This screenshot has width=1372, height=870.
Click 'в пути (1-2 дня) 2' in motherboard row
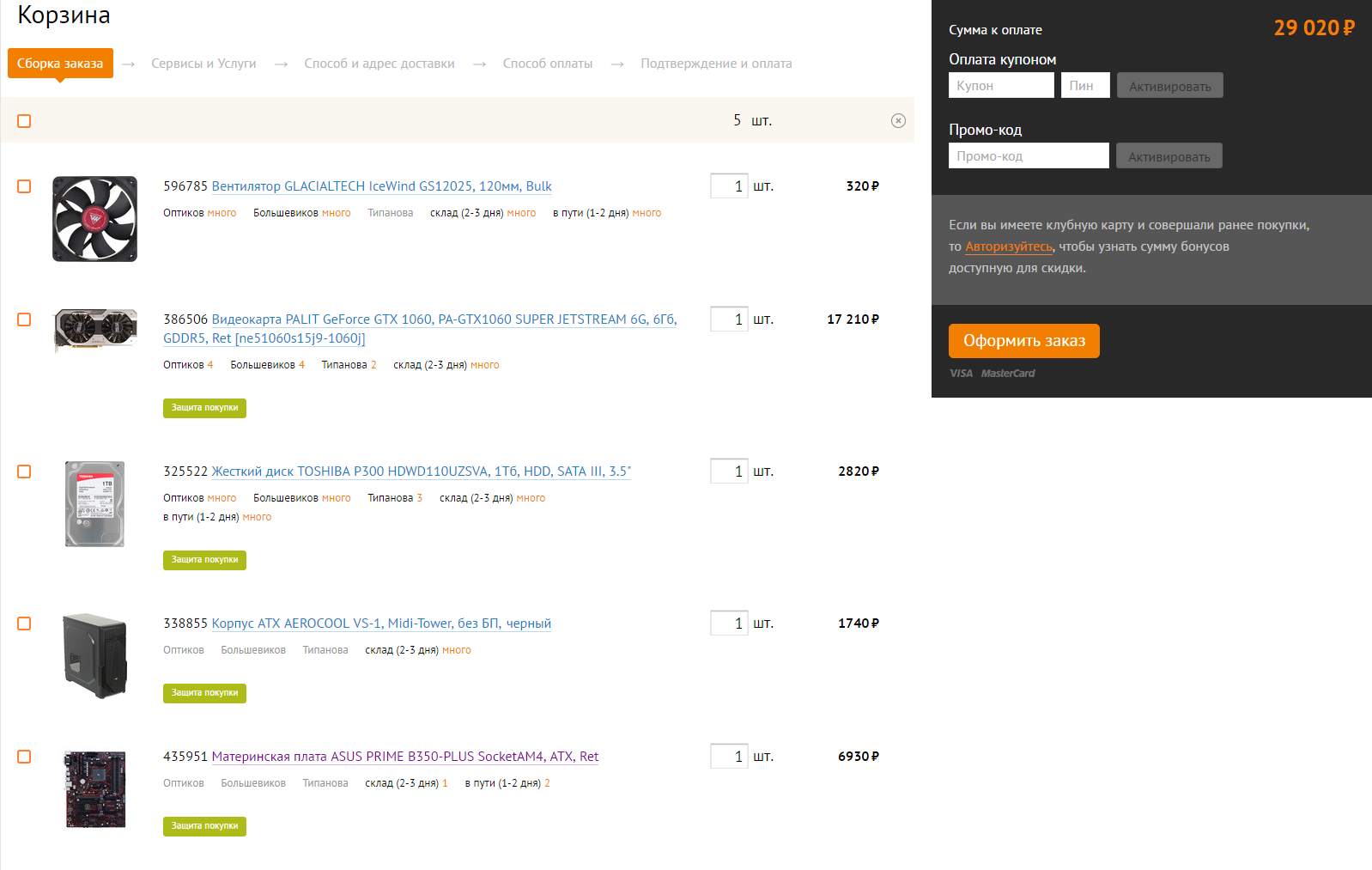[x=507, y=783]
